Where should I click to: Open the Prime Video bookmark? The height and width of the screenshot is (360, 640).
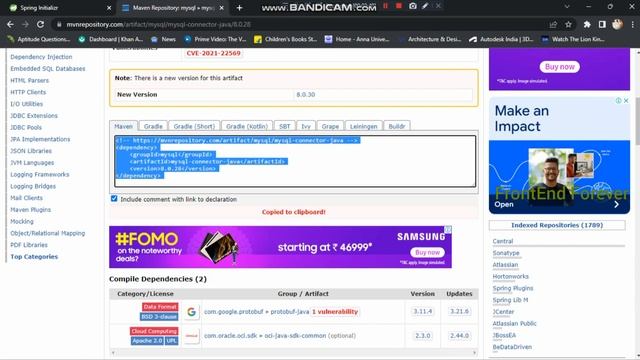click(x=215, y=39)
